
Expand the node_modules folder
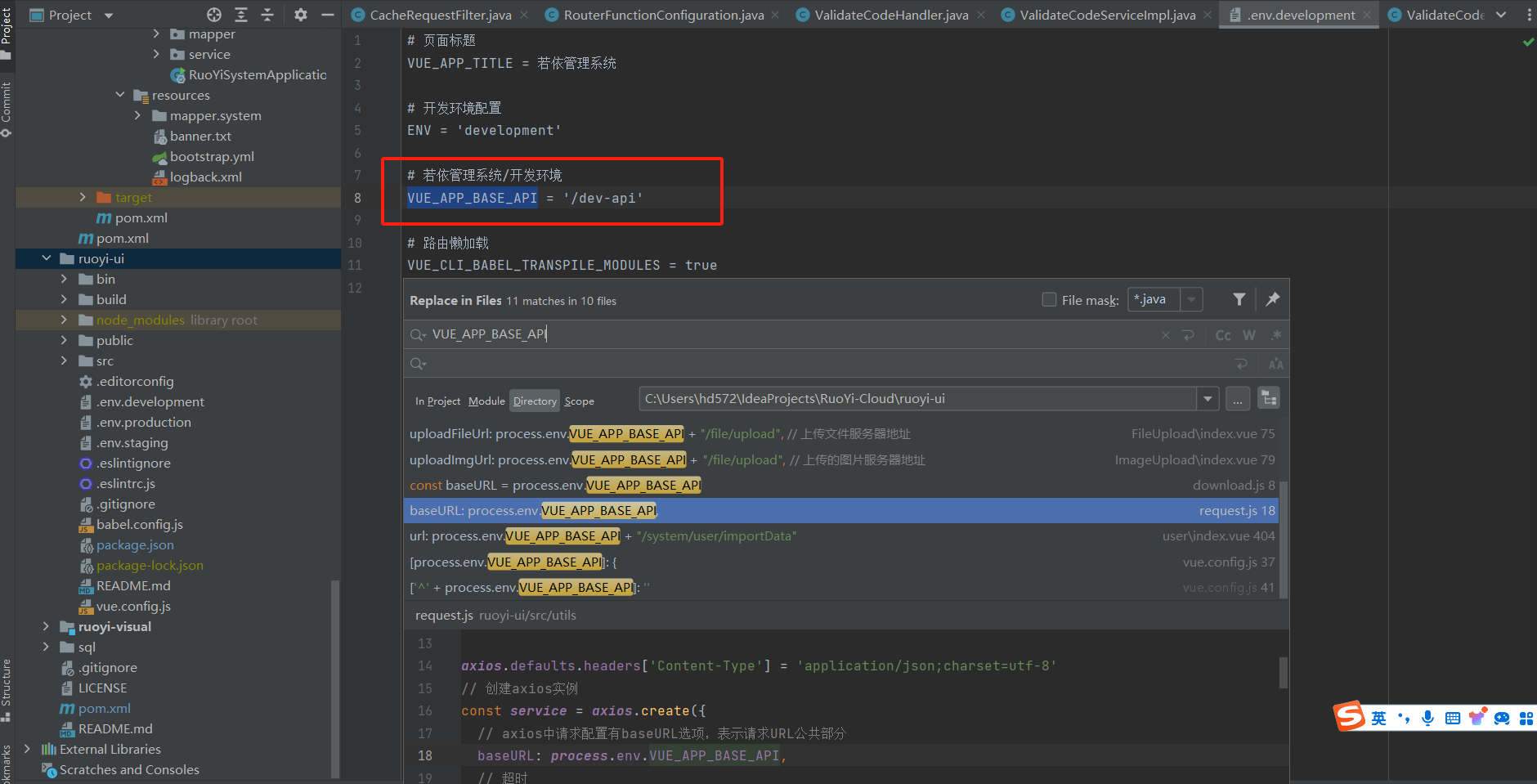pos(65,320)
